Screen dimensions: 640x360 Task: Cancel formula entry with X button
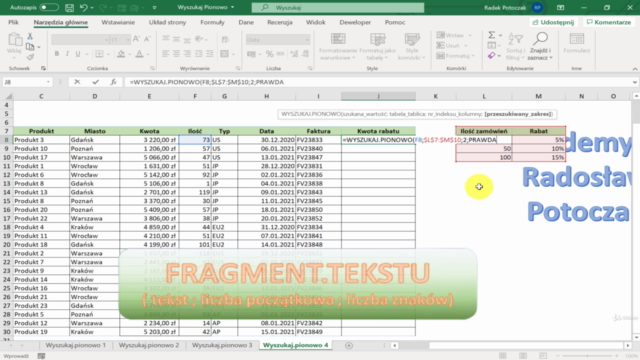click(x=77, y=82)
